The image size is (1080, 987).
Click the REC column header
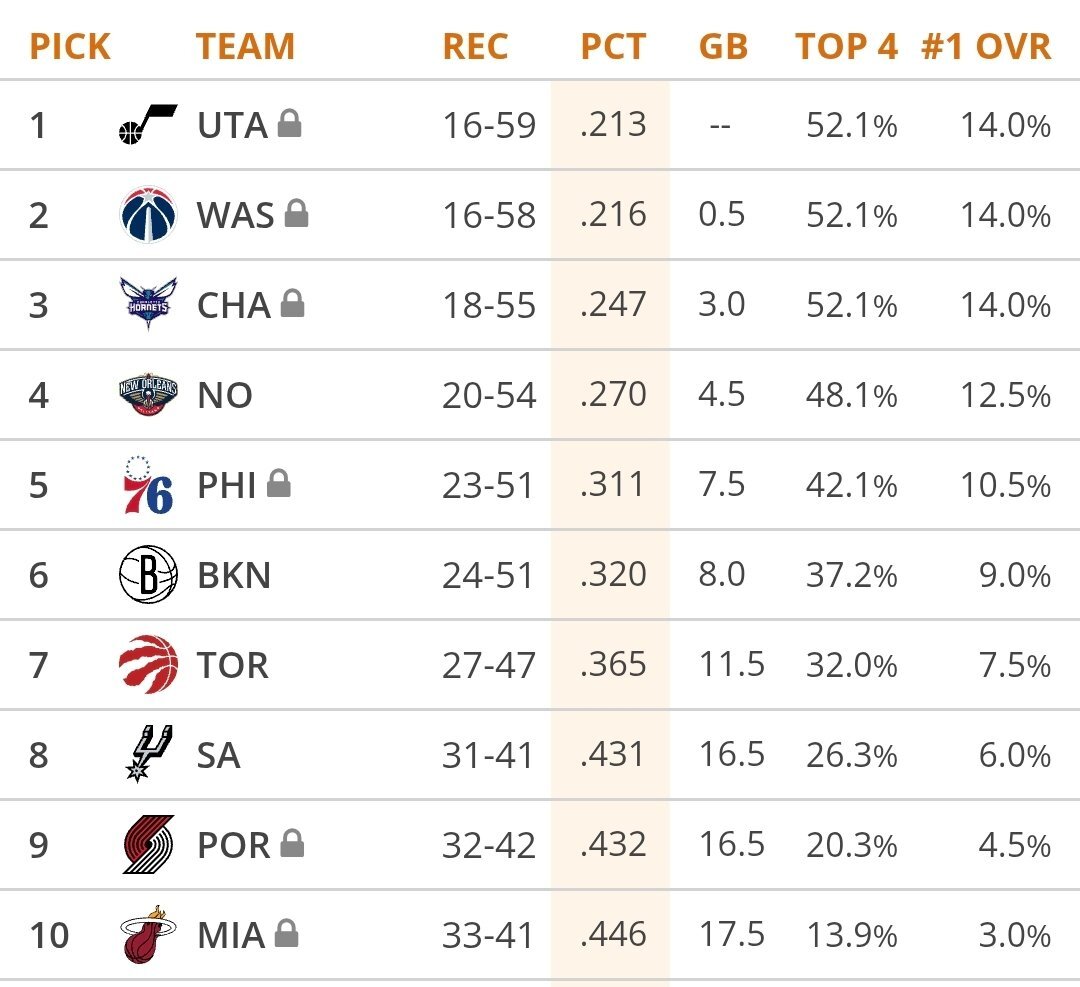point(475,46)
